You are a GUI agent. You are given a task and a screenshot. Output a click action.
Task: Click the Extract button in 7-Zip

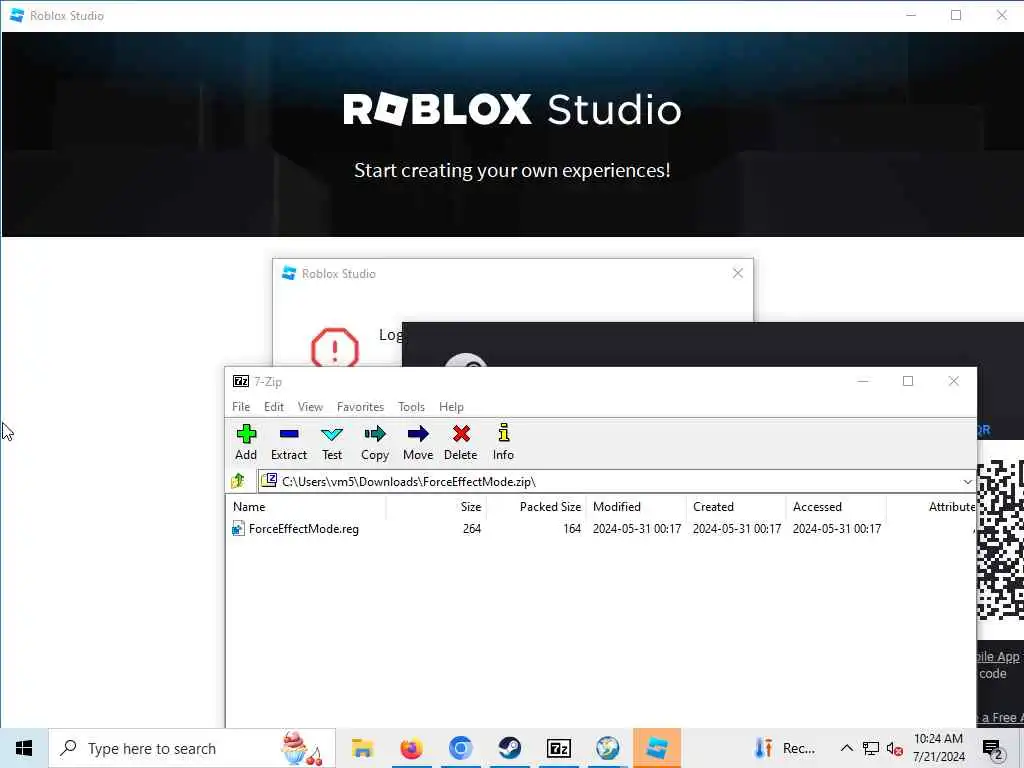coord(289,443)
